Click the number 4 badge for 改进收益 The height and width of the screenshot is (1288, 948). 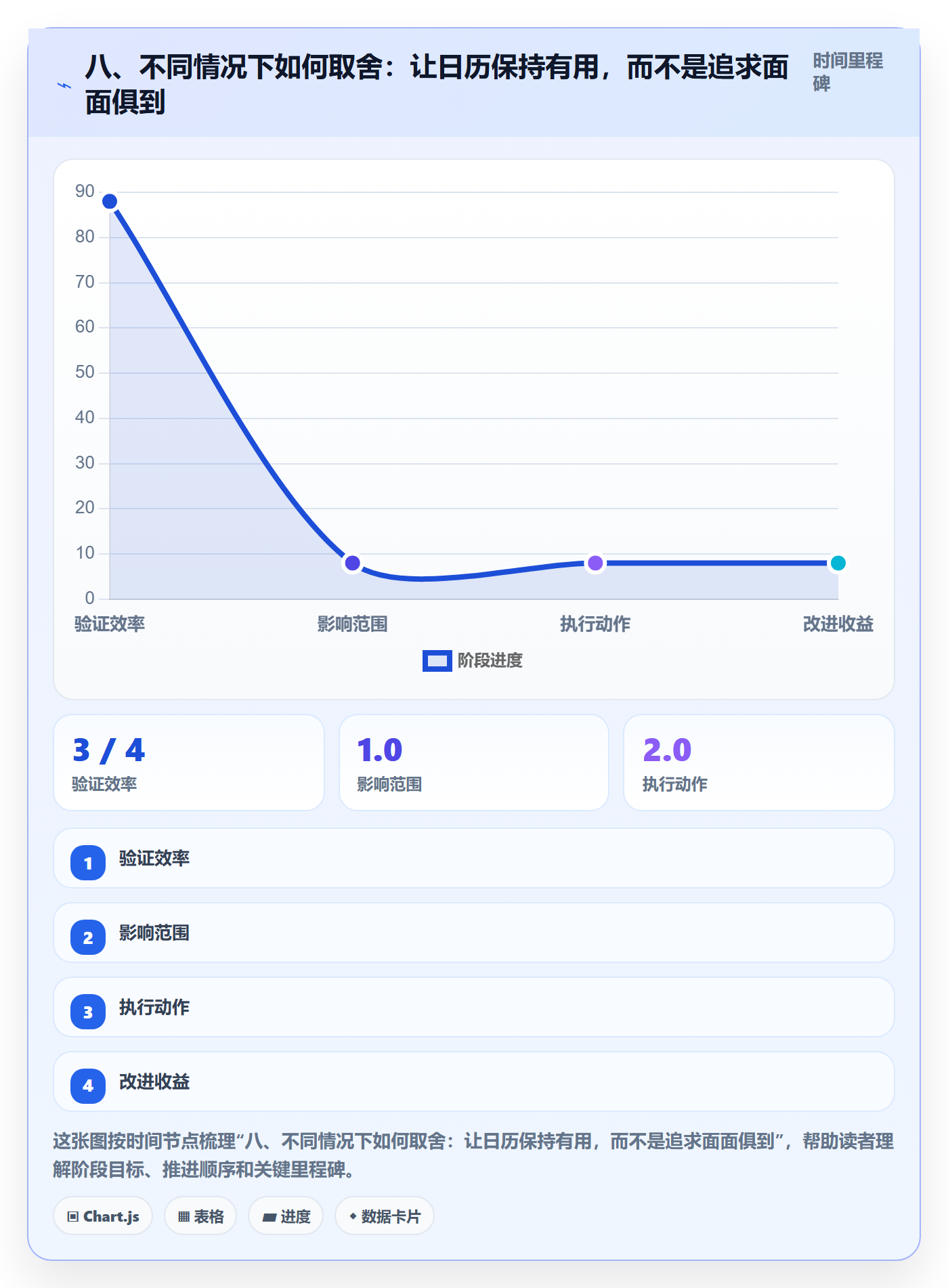click(88, 1086)
